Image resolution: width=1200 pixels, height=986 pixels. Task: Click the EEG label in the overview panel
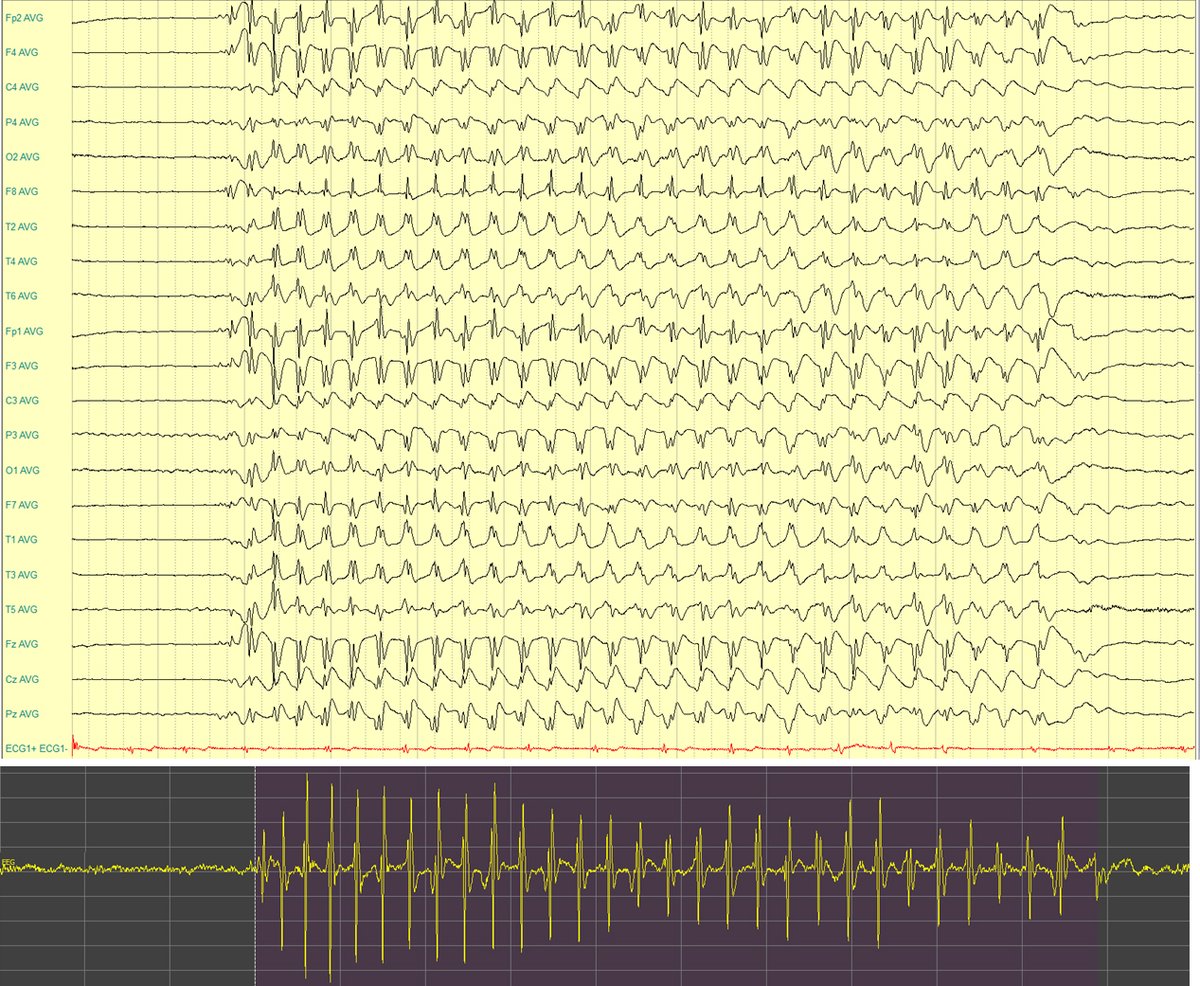click(x=7, y=861)
